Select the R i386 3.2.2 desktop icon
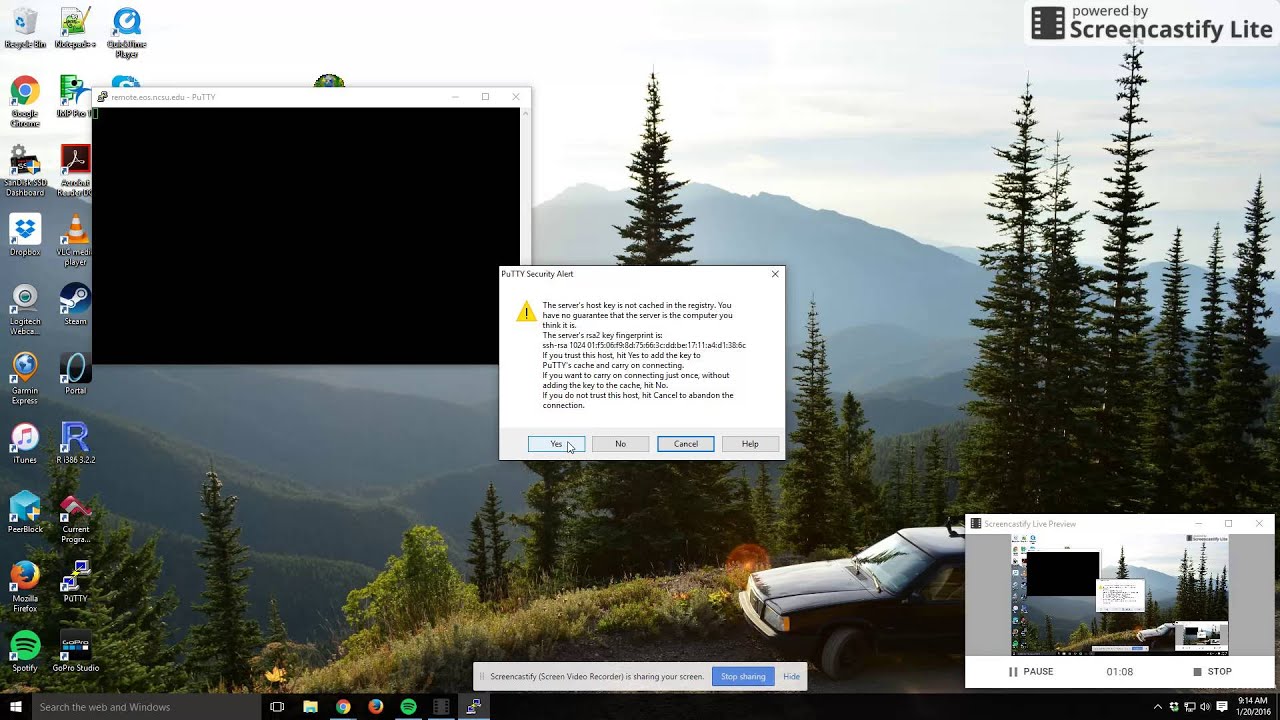The width and height of the screenshot is (1280, 720). [x=77, y=443]
